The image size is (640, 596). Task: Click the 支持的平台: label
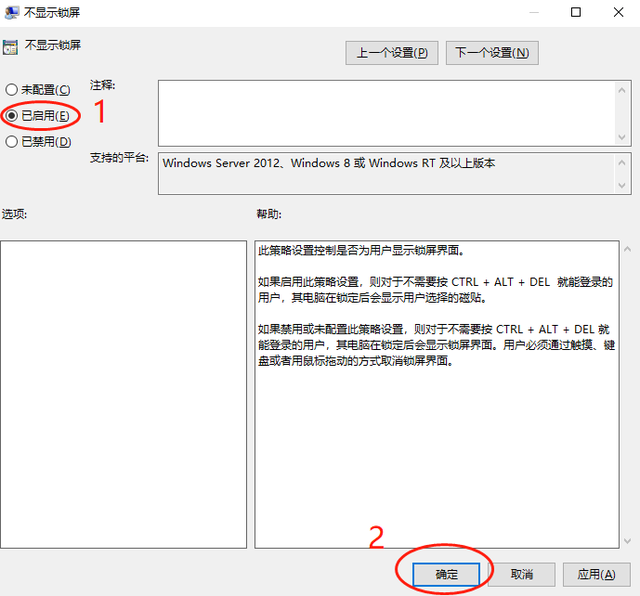click(x=119, y=158)
